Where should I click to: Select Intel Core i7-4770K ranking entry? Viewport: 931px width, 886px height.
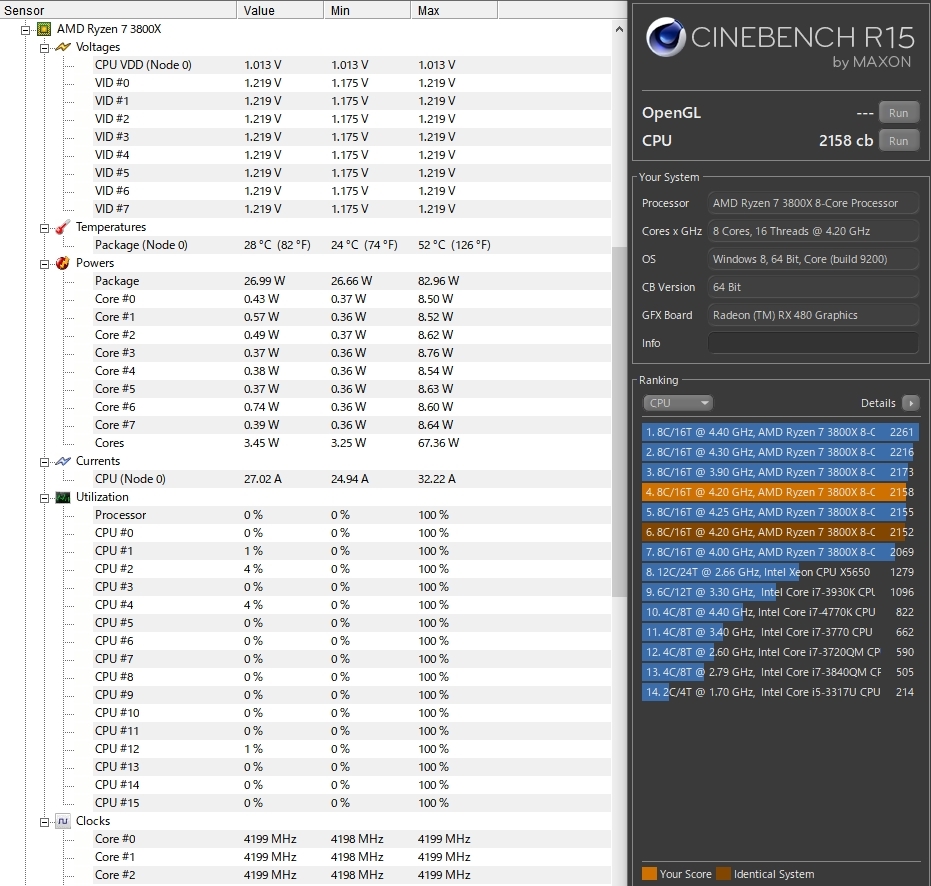pyautogui.click(x=780, y=612)
